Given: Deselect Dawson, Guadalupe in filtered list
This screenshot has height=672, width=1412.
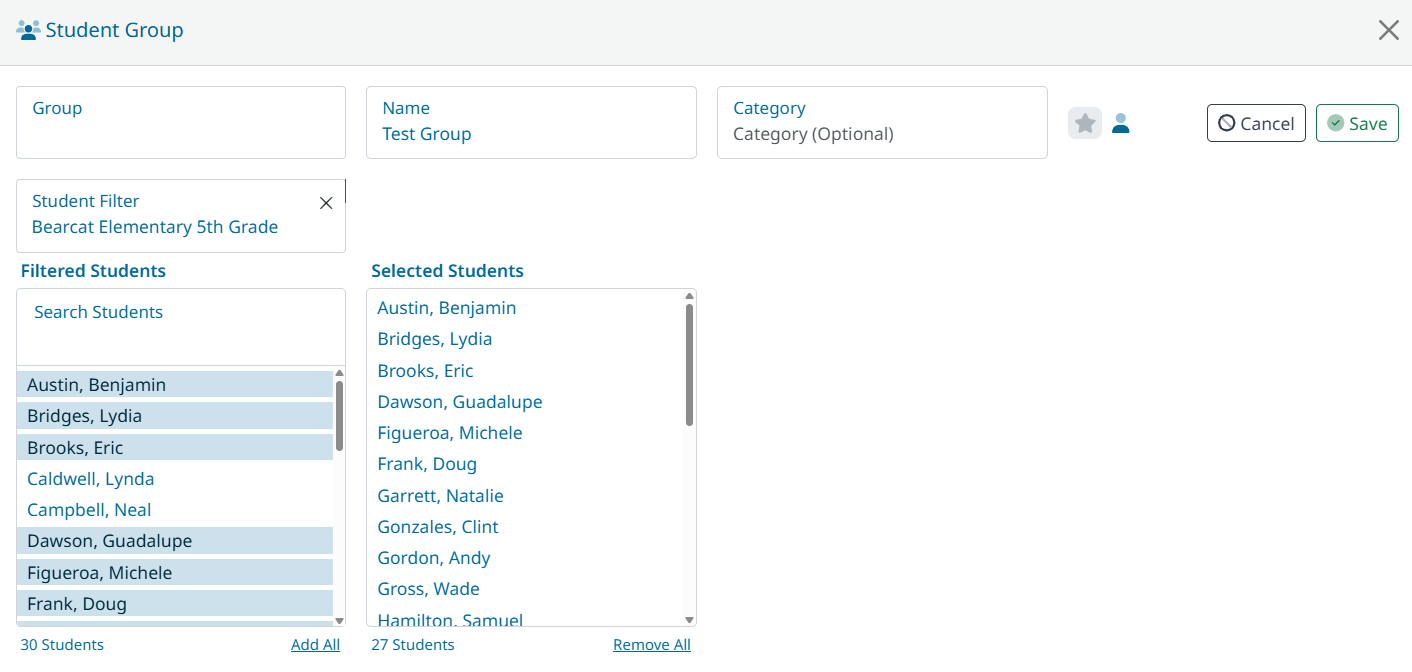Looking at the screenshot, I should click(x=110, y=541).
